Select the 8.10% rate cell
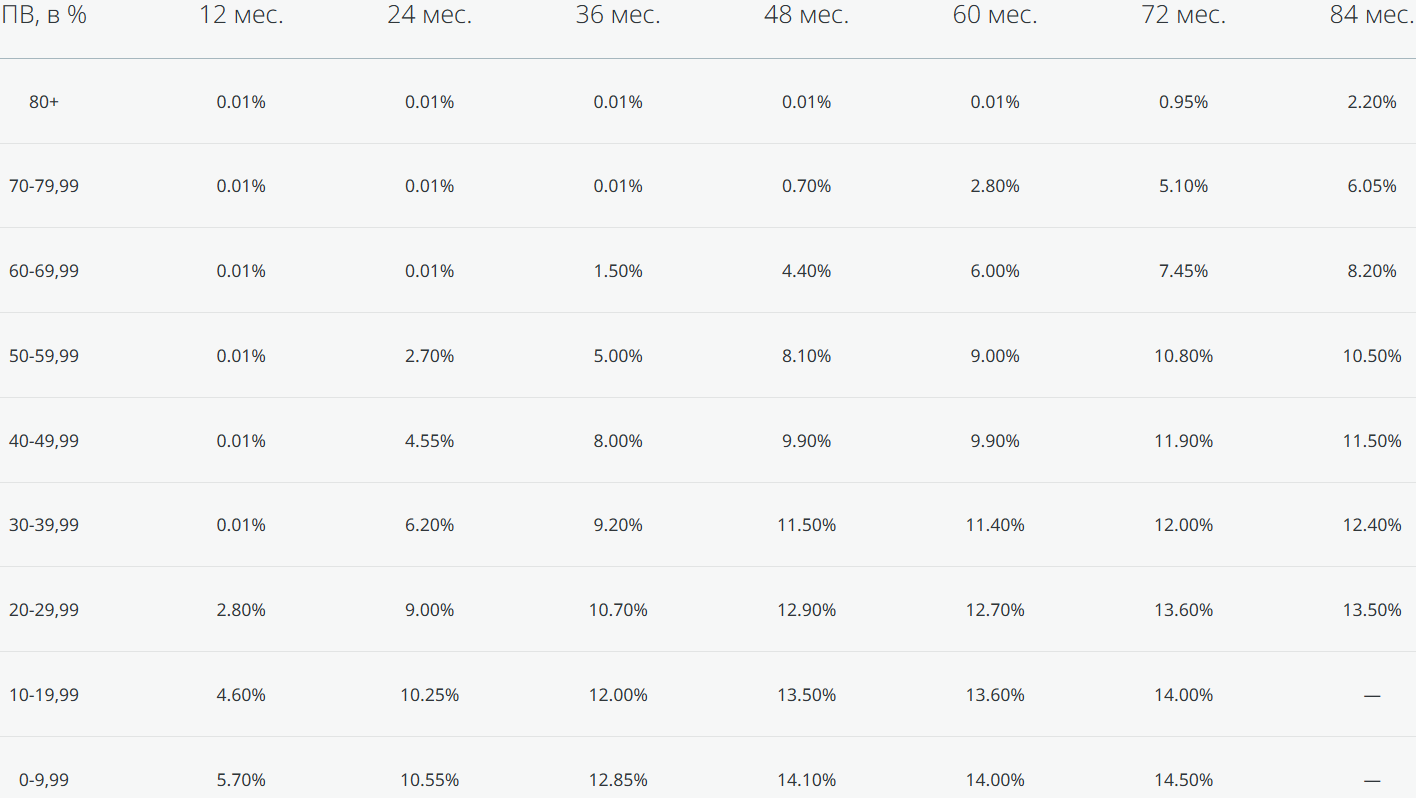 pyautogui.click(x=806, y=356)
